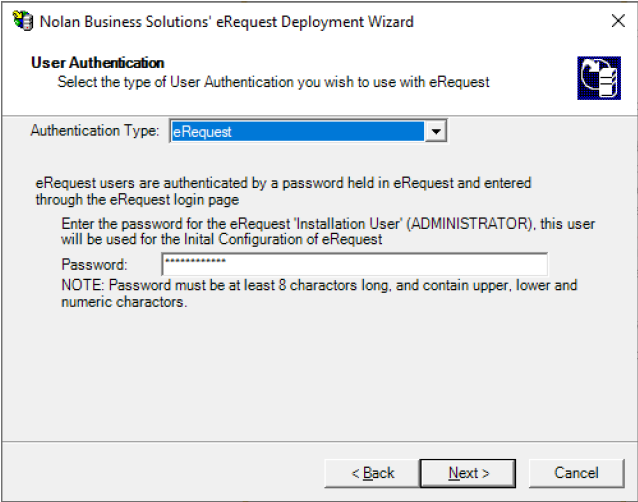The height and width of the screenshot is (502, 638).
Task: Click the 'Password:' field label
Action: (x=95, y=265)
